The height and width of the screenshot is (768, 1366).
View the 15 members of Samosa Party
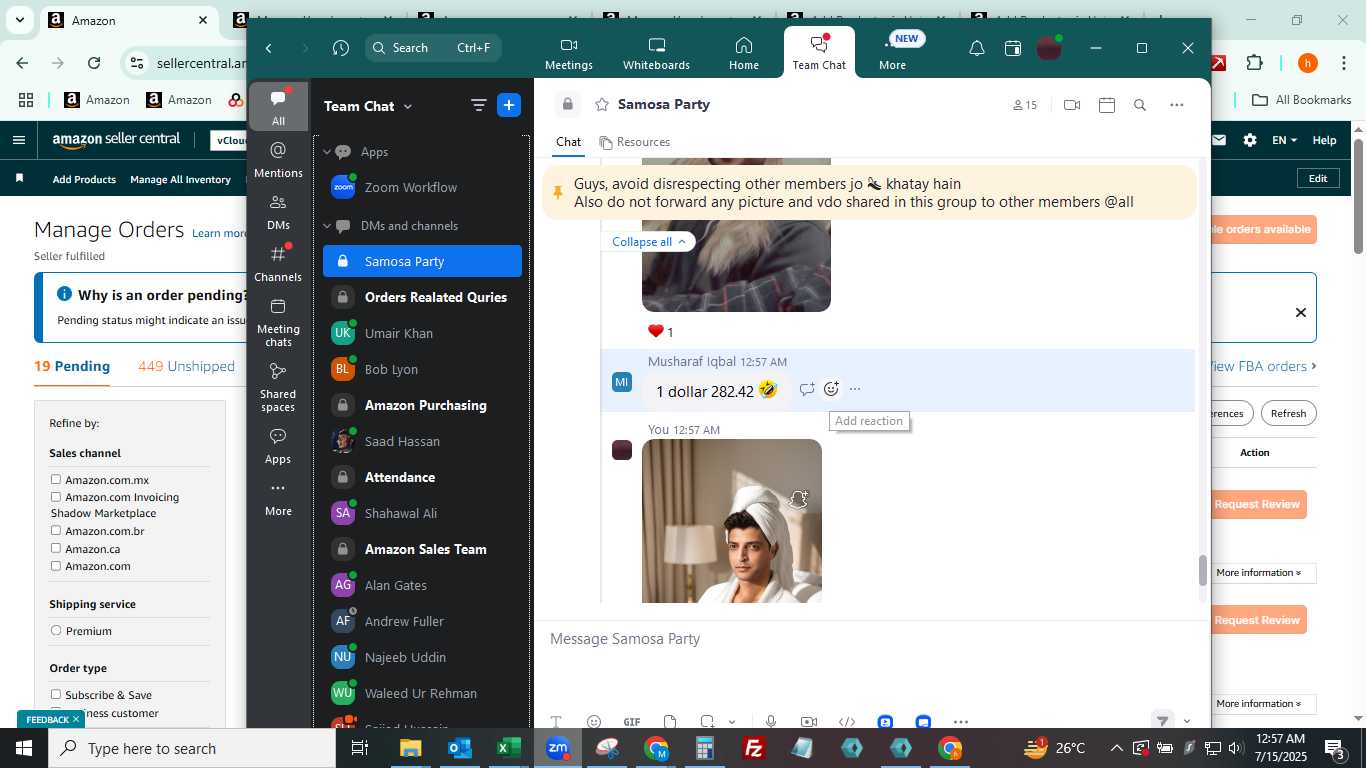click(1025, 105)
